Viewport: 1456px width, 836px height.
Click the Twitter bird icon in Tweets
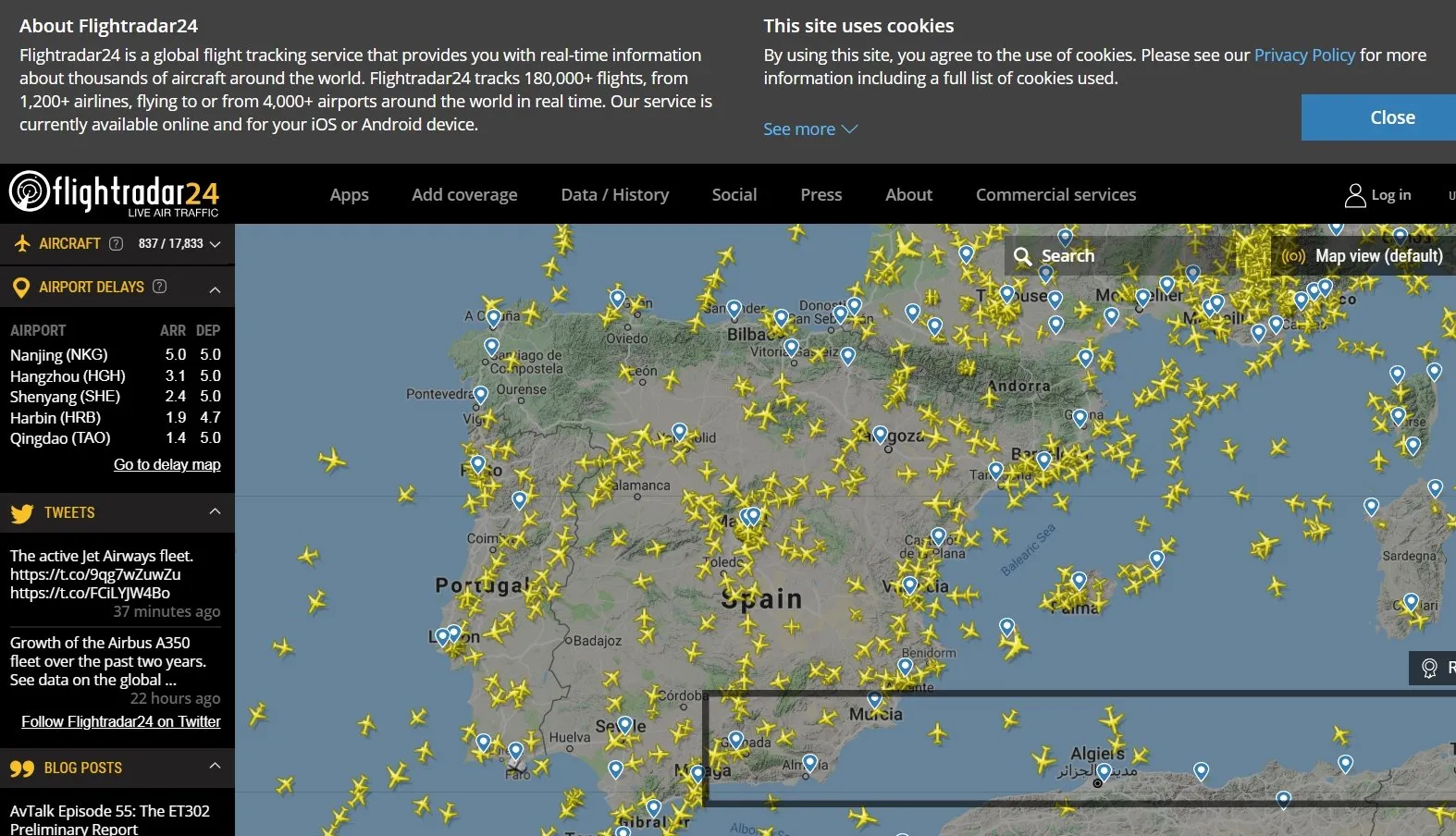(x=22, y=513)
